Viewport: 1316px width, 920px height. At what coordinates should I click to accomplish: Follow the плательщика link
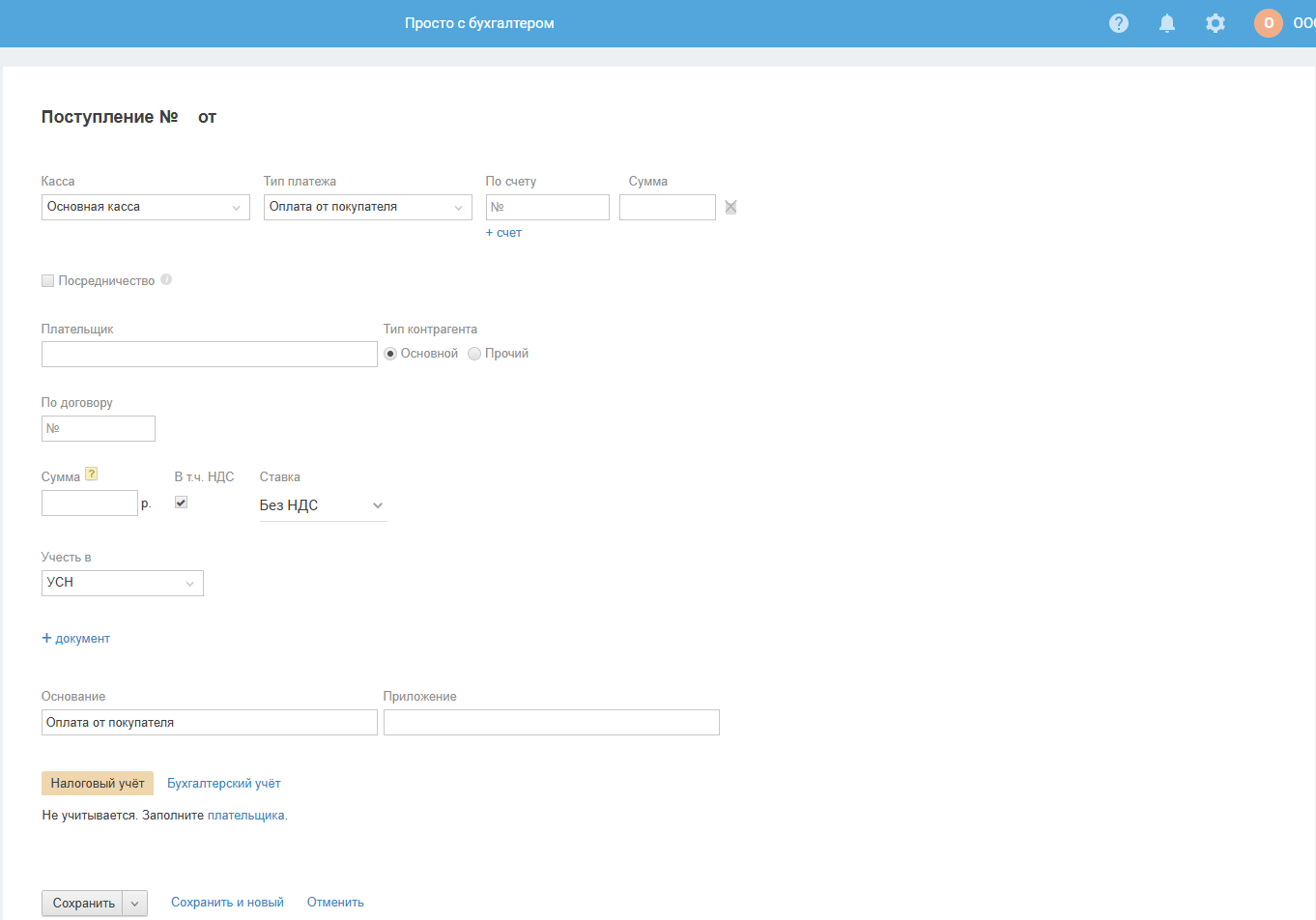pos(245,816)
